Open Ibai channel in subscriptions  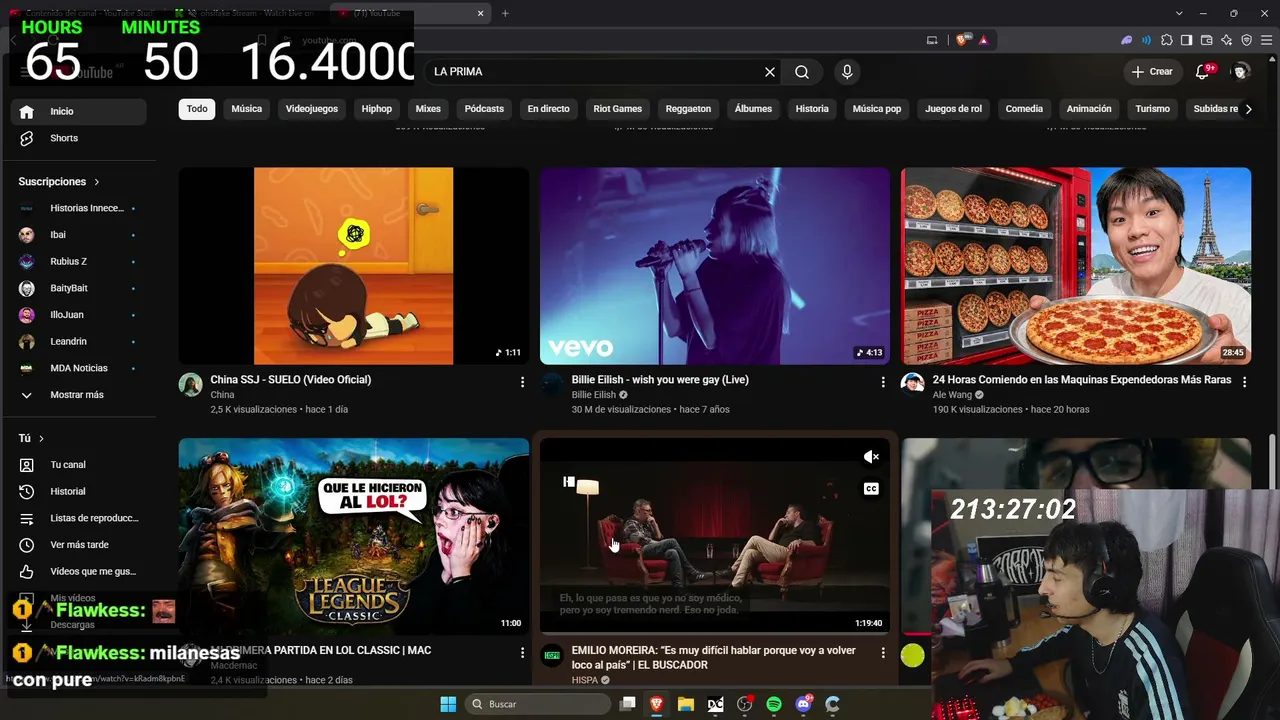[80, 235]
